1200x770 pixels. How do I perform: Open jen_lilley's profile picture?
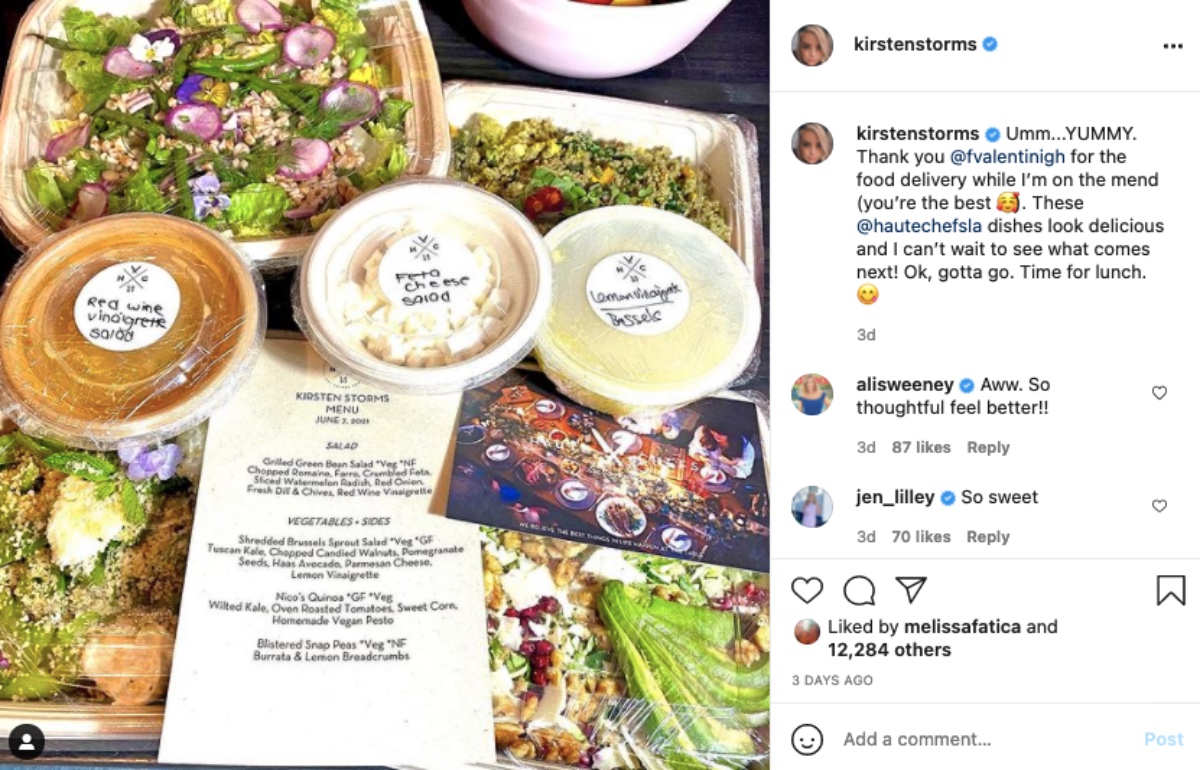coord(812,507)
